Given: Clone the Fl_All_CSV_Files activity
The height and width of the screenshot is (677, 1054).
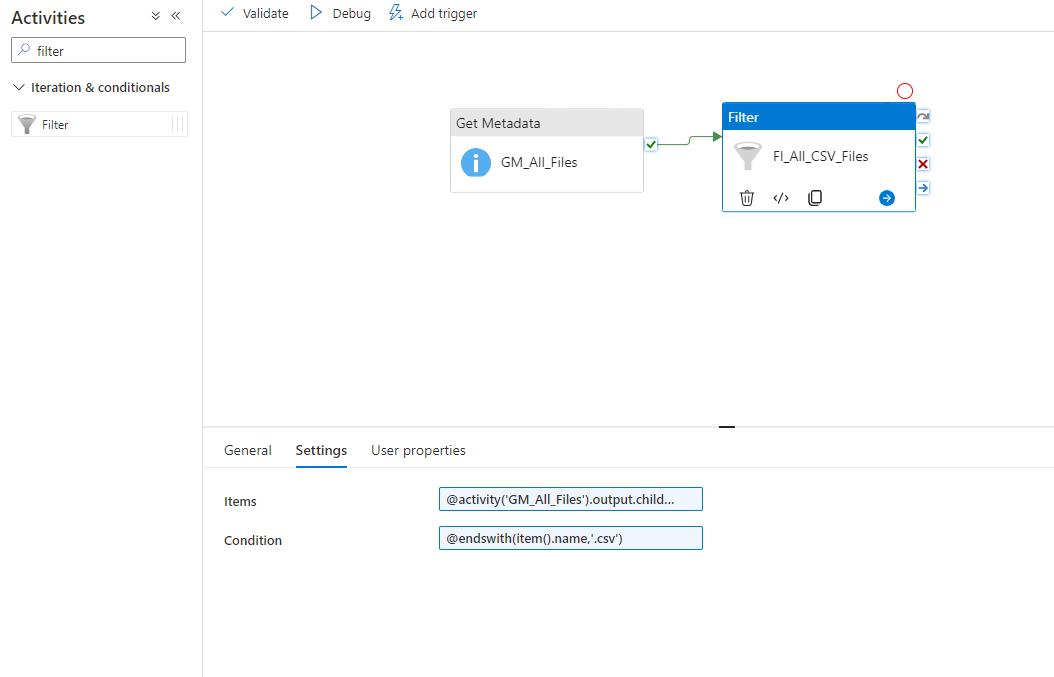Looking at the screenshot, I should (815, 197).
